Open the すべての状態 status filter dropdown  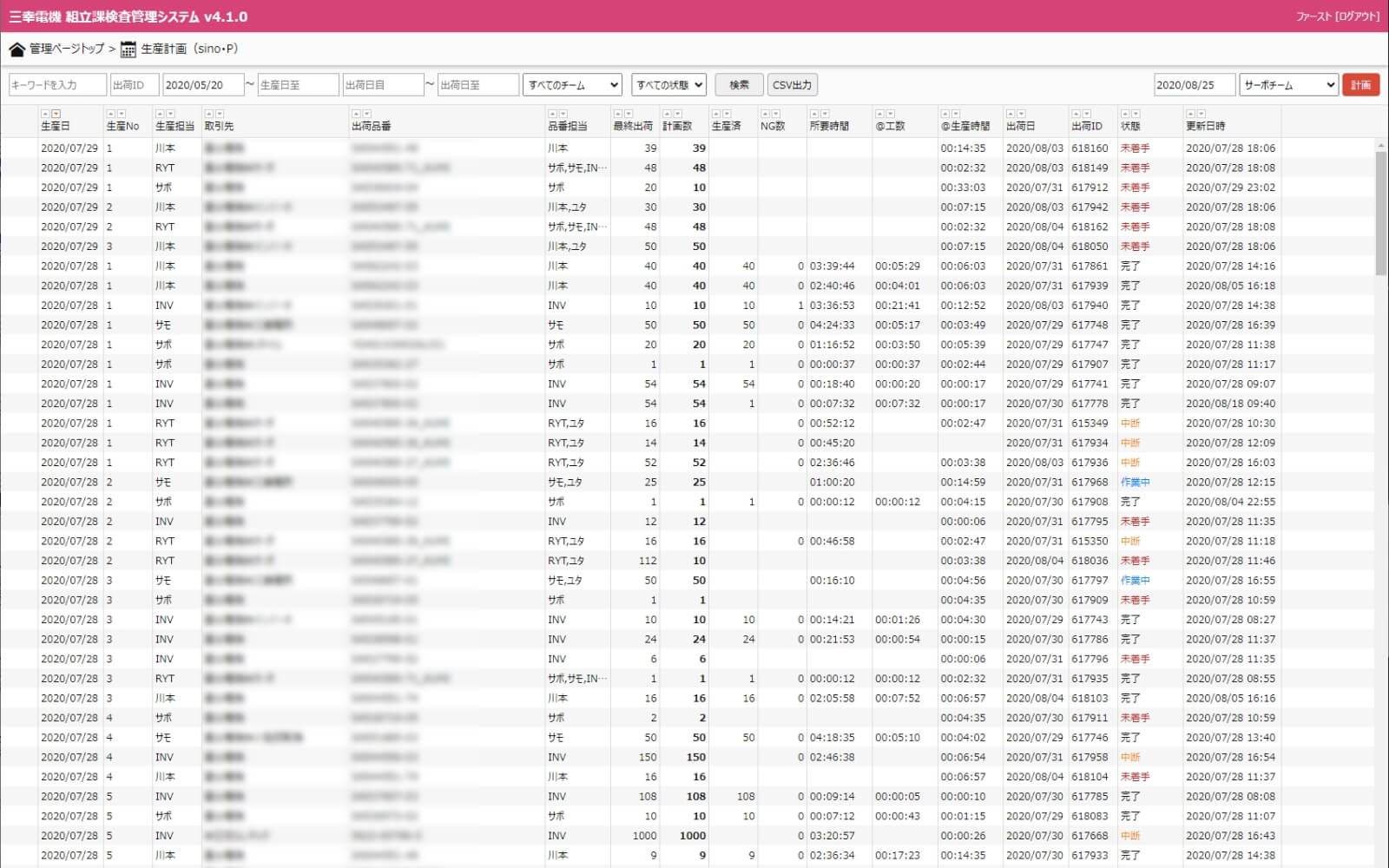[668, 84]
